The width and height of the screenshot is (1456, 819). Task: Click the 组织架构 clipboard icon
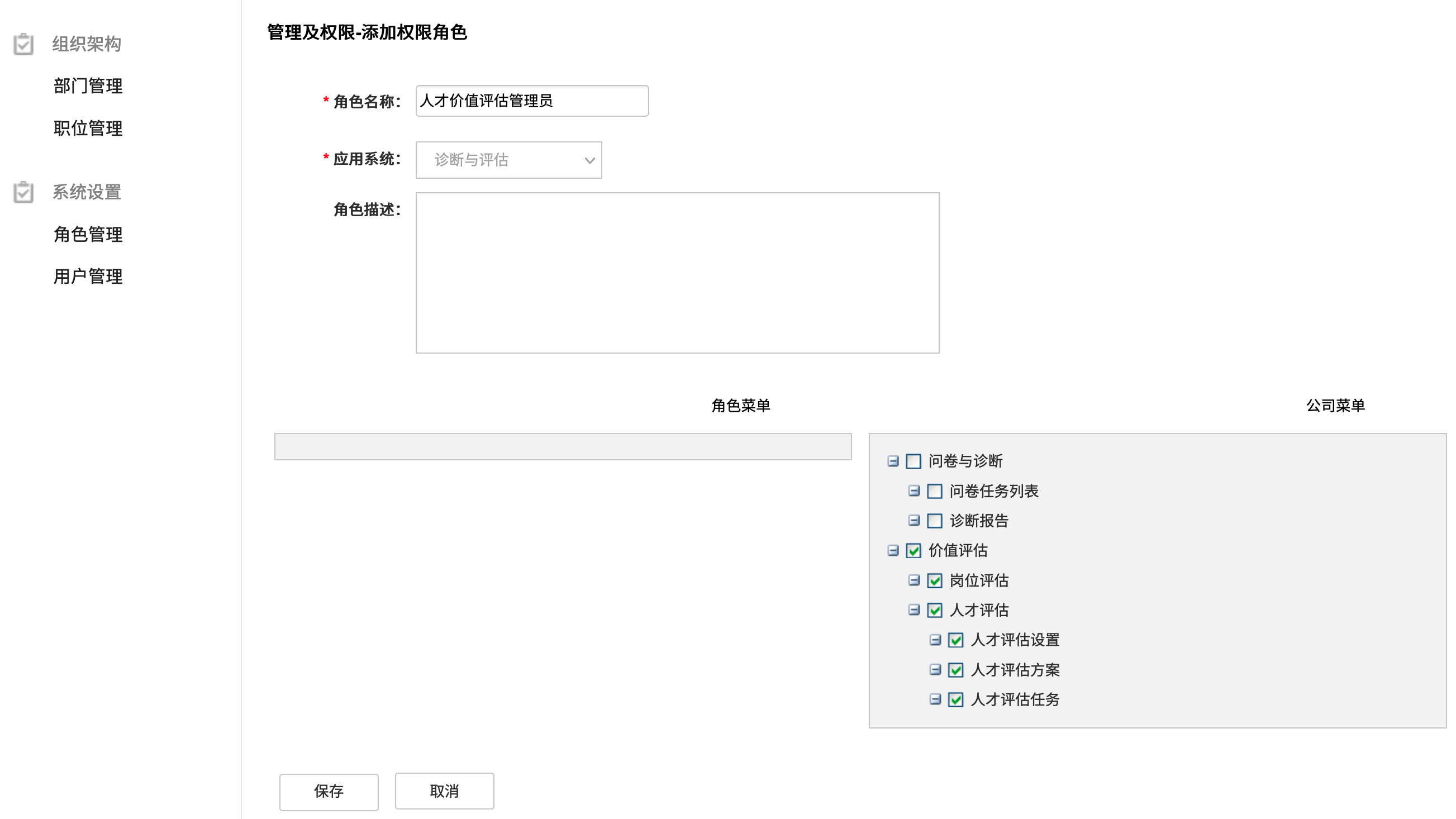(x=23, y=44)
